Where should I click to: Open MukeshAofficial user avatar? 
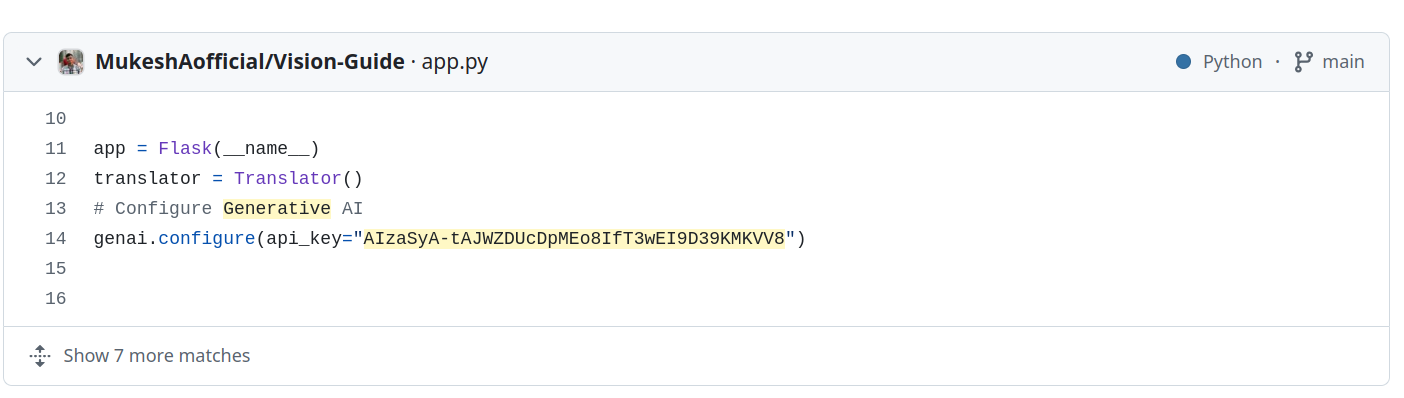71,62
